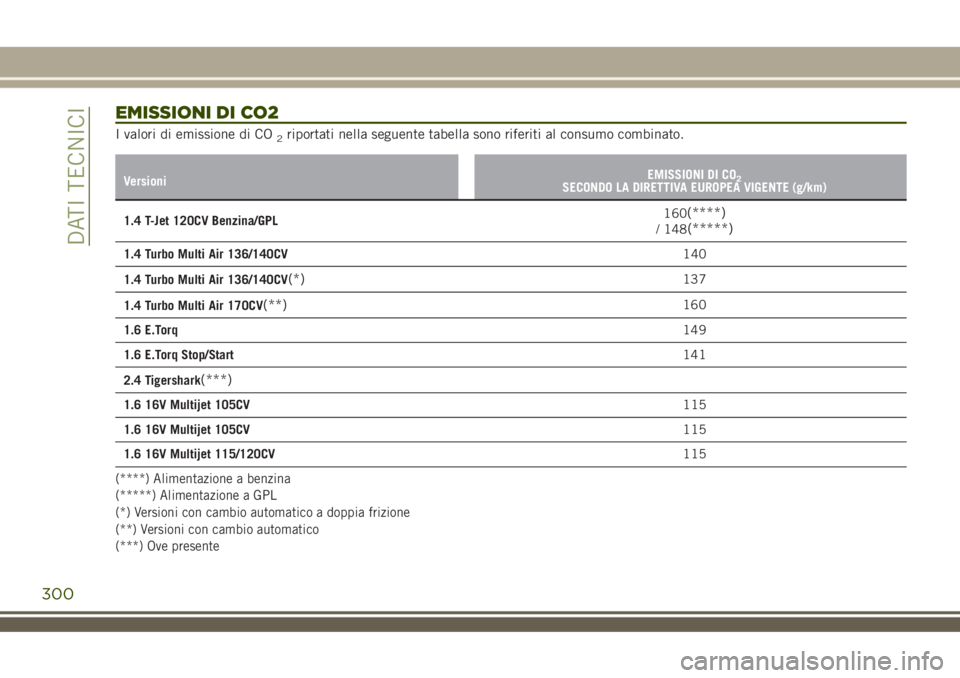The width and height of the screenshot is (960, 678).
Task: Select the '1.4 Turbo Multi Air 136/140CV(*)' row label
Action: coord(214,279)
